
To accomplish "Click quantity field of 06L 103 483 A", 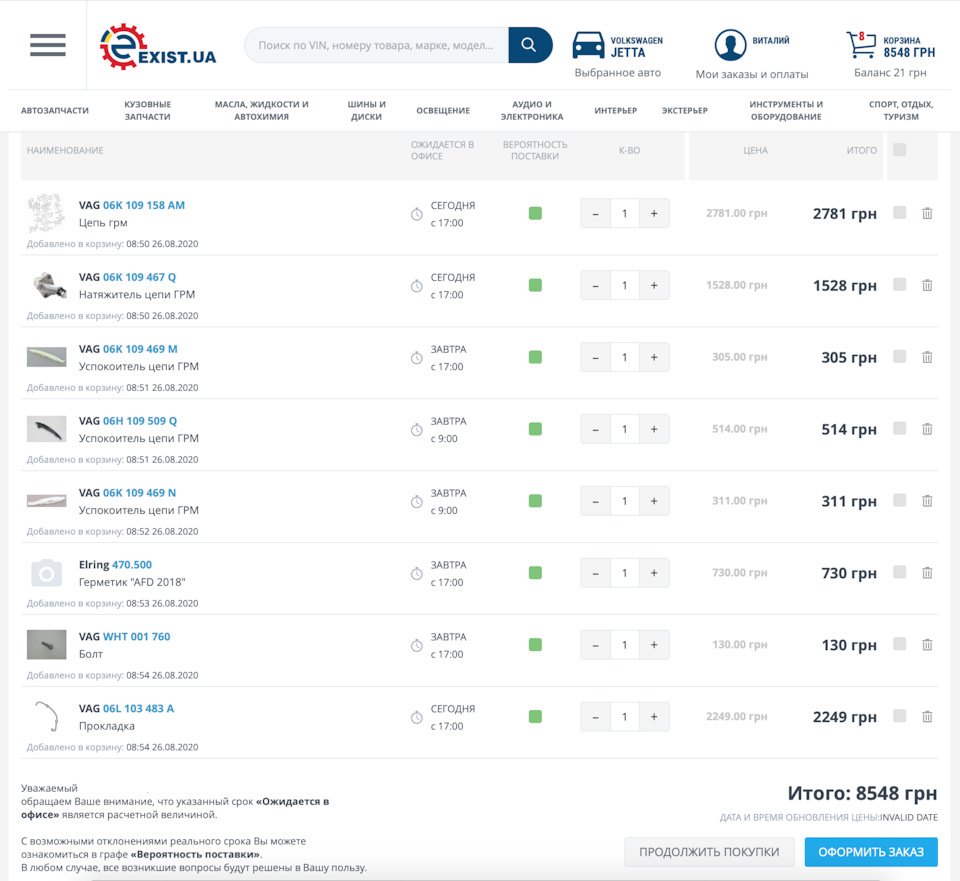I will click(624, 717).
